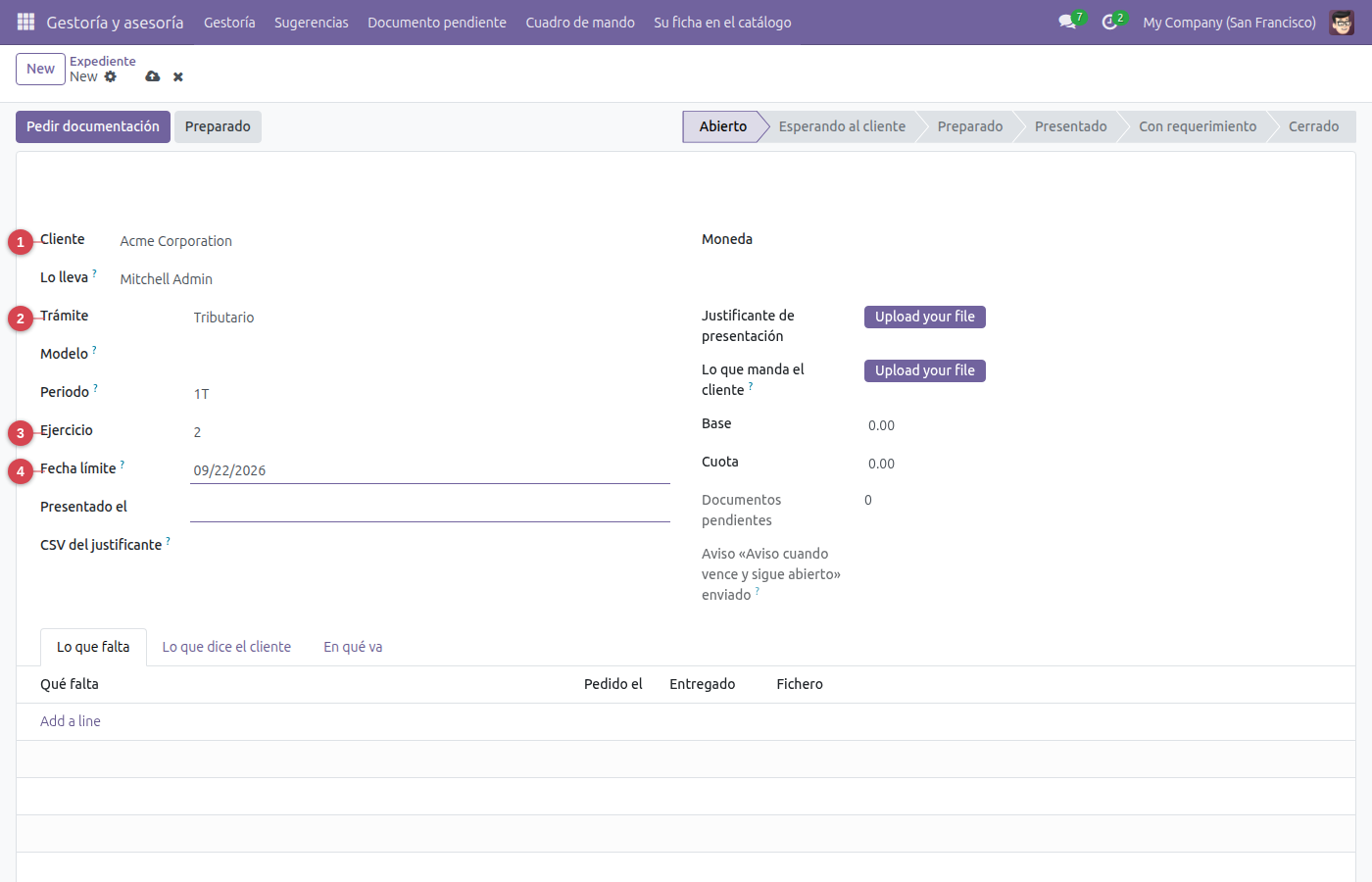This screenshot has height=882, width=1372.
Task: Show help tooltip next to Fecha límite
Action: tap(122, 465)
